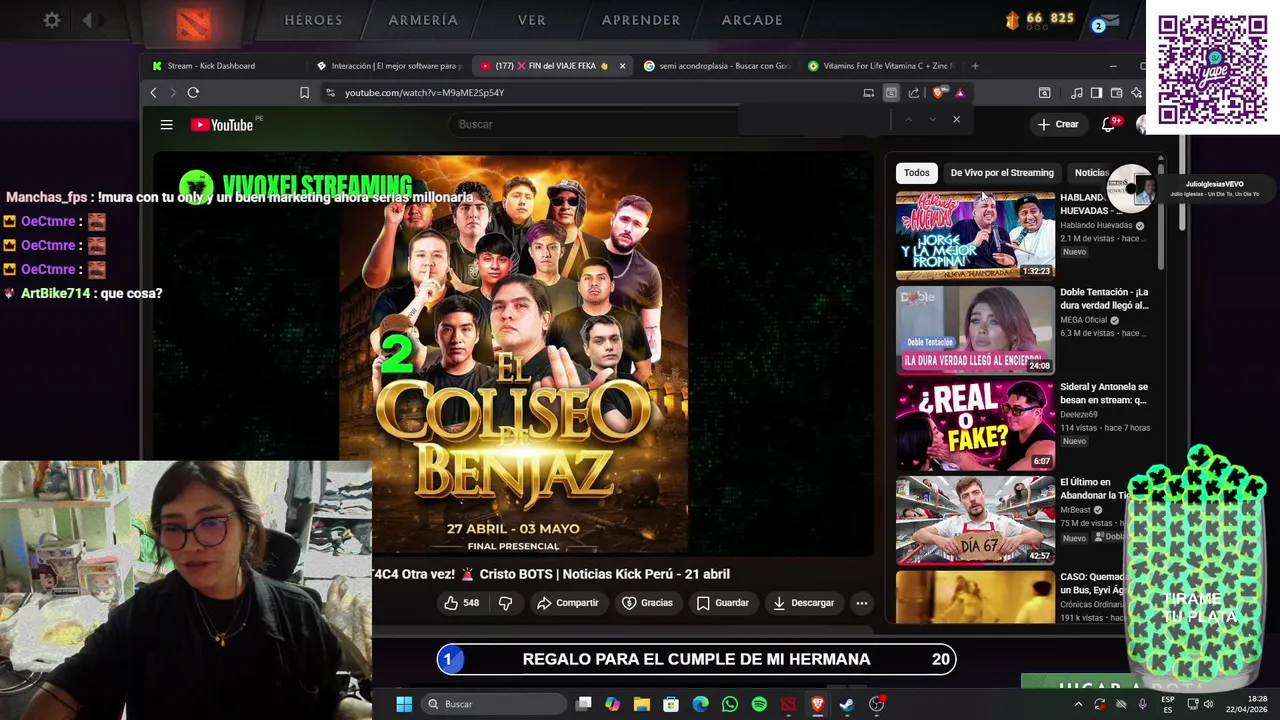Switch to Brave browser on taskbar
Image resolution: width=1280 pixels, height=720 pixels.
coord(818,704)
